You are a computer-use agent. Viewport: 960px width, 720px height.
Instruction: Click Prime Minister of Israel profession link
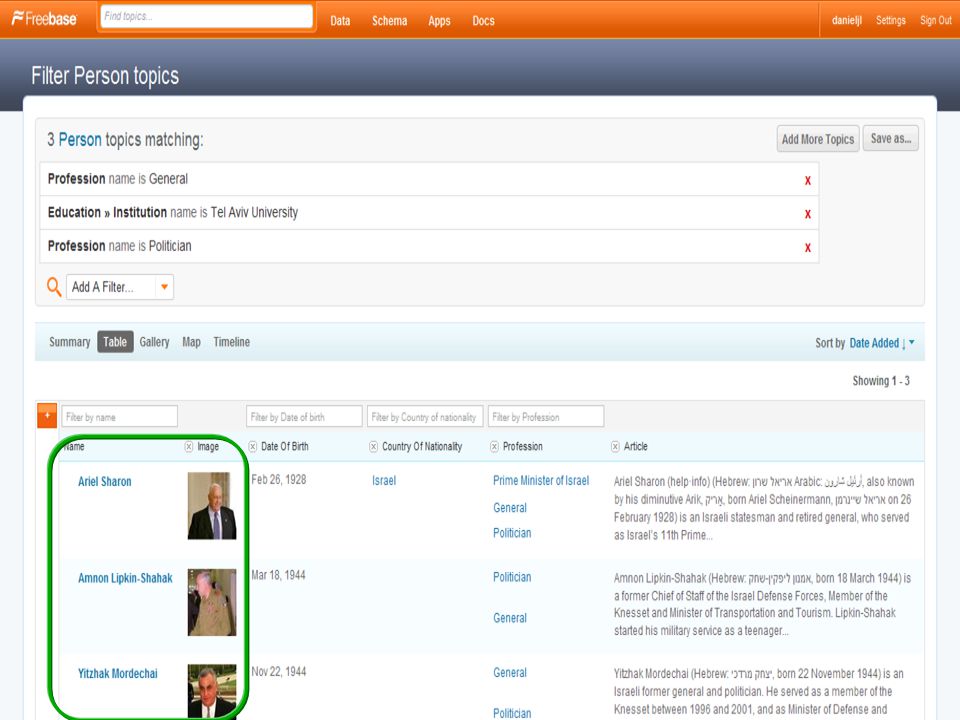click(541, 481)
